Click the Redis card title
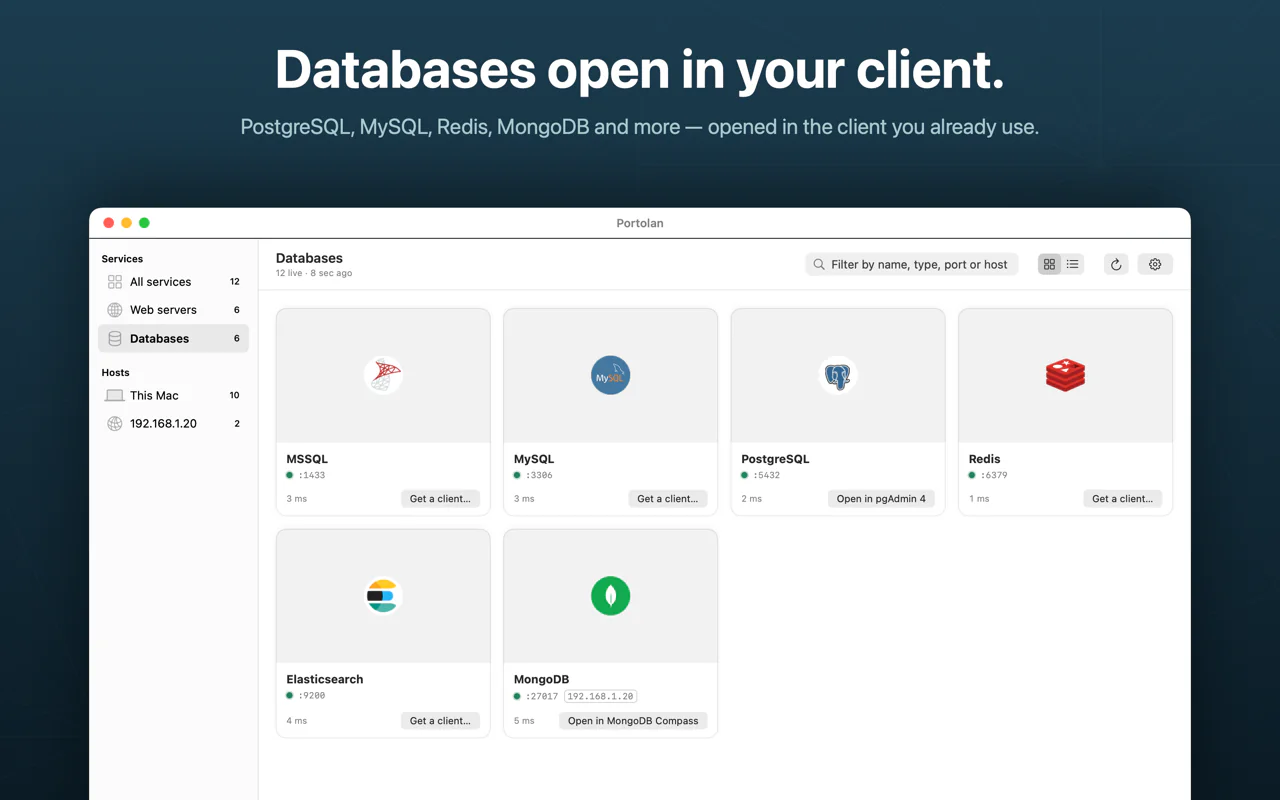Image resolution: width=1280 pixels, height=800 pixels. 984,459
